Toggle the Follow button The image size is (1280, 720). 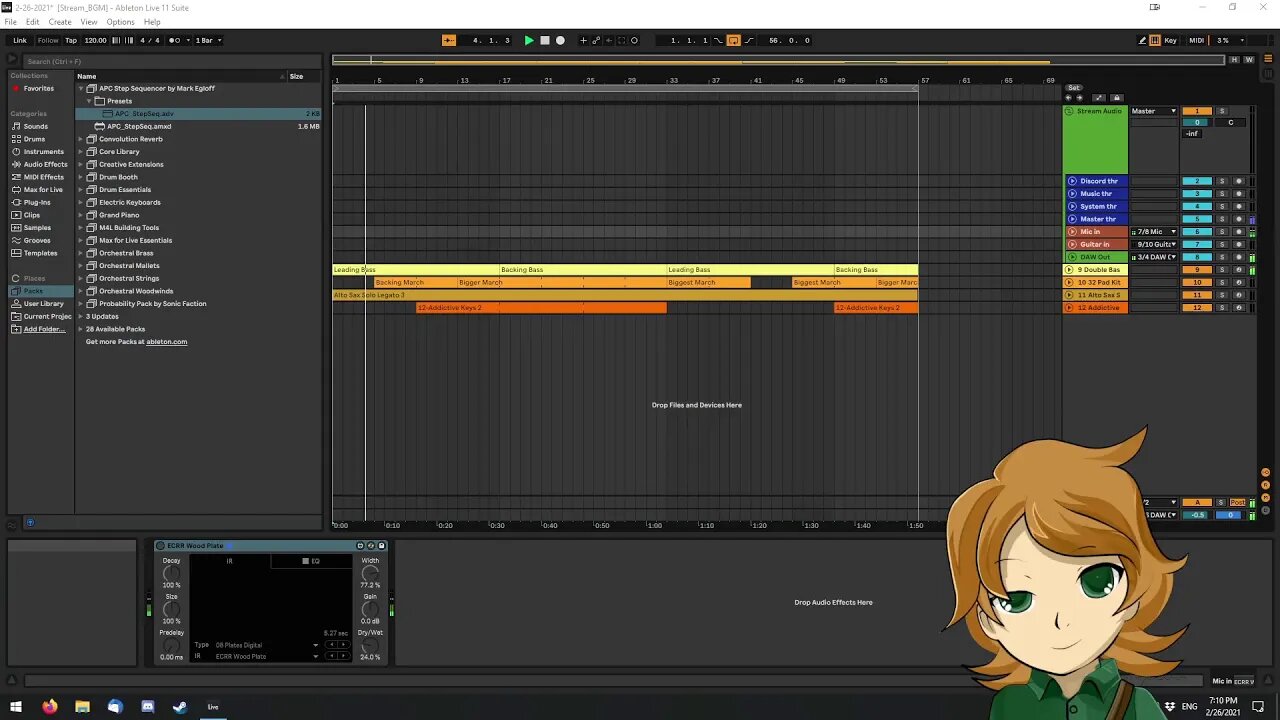[x=48, y=40]
